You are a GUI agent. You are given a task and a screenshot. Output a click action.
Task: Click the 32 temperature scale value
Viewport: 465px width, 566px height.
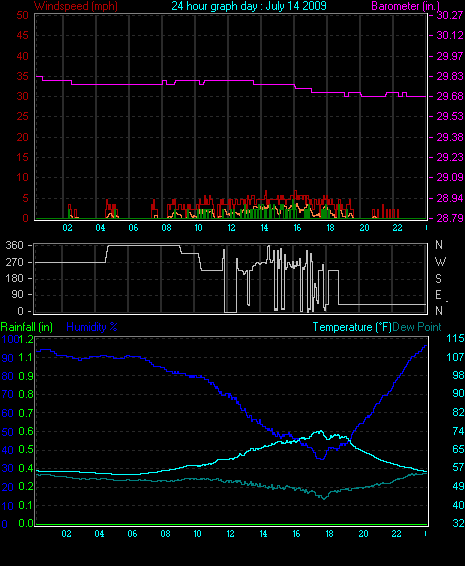pyautogui.click(x=459, y=523)
